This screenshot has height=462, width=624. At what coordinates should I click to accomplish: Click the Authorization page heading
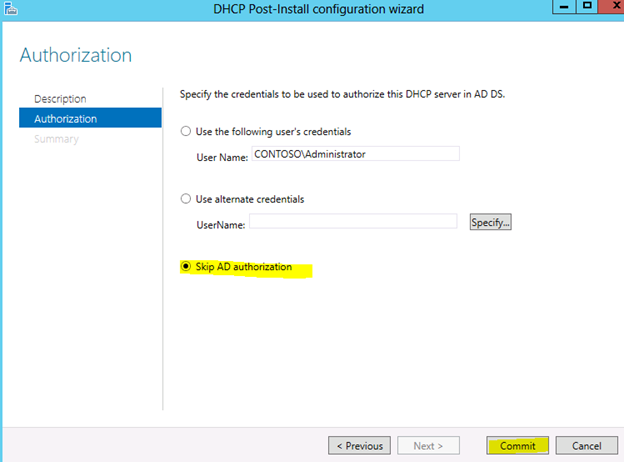[x=76, y=55]
